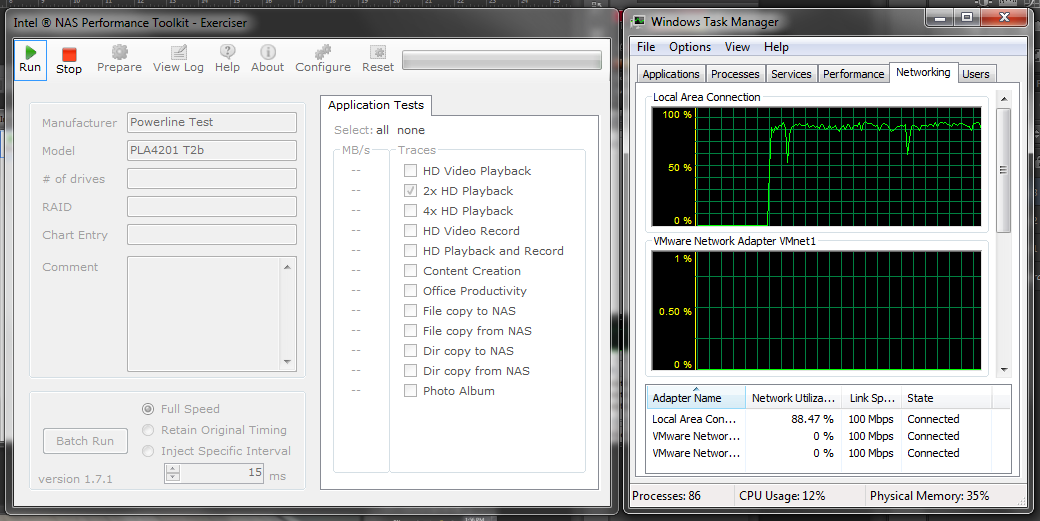
Task: Enable the Photo Album trace
Action: pos(411,390)
